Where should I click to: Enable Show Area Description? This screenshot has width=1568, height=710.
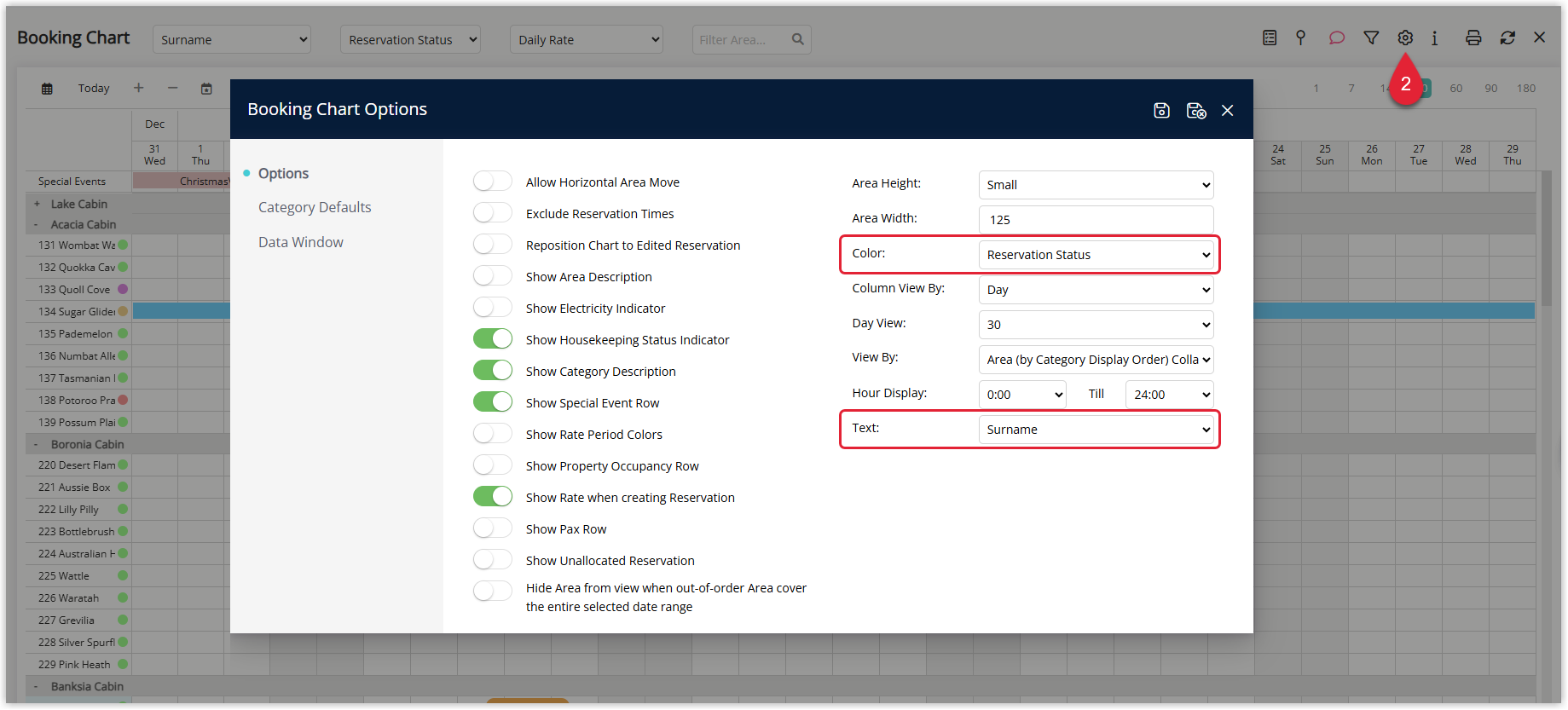pos(493,276)
